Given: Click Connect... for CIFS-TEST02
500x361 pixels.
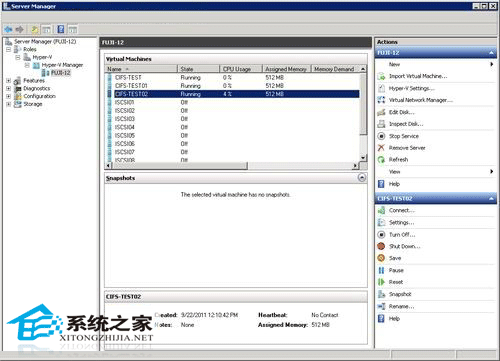Looking at the screenshot, I should point(402,210).
